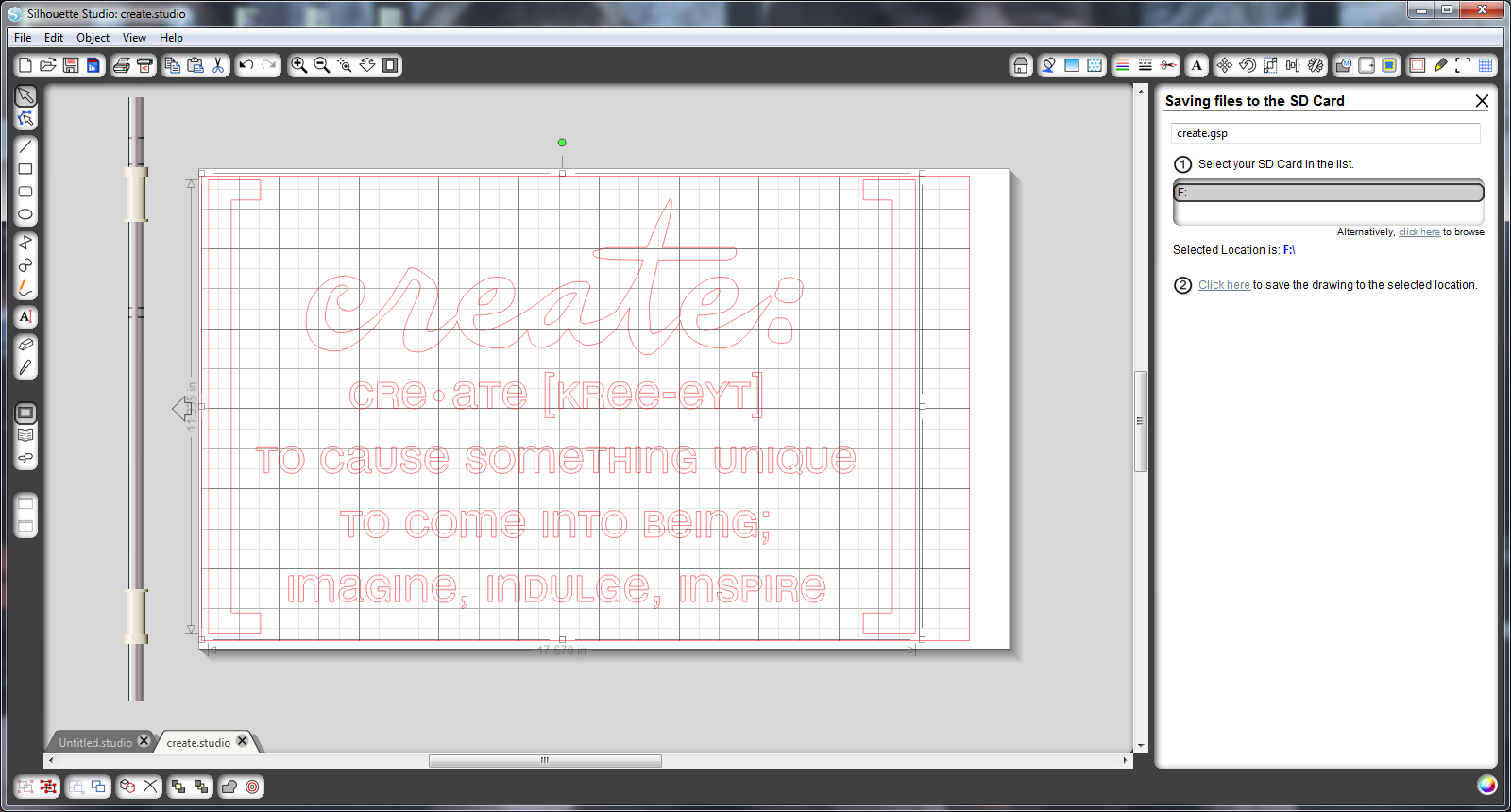Select the Text tool in left toolbar
Viewport: 1511px width, 812px height.
click(25, 316)
